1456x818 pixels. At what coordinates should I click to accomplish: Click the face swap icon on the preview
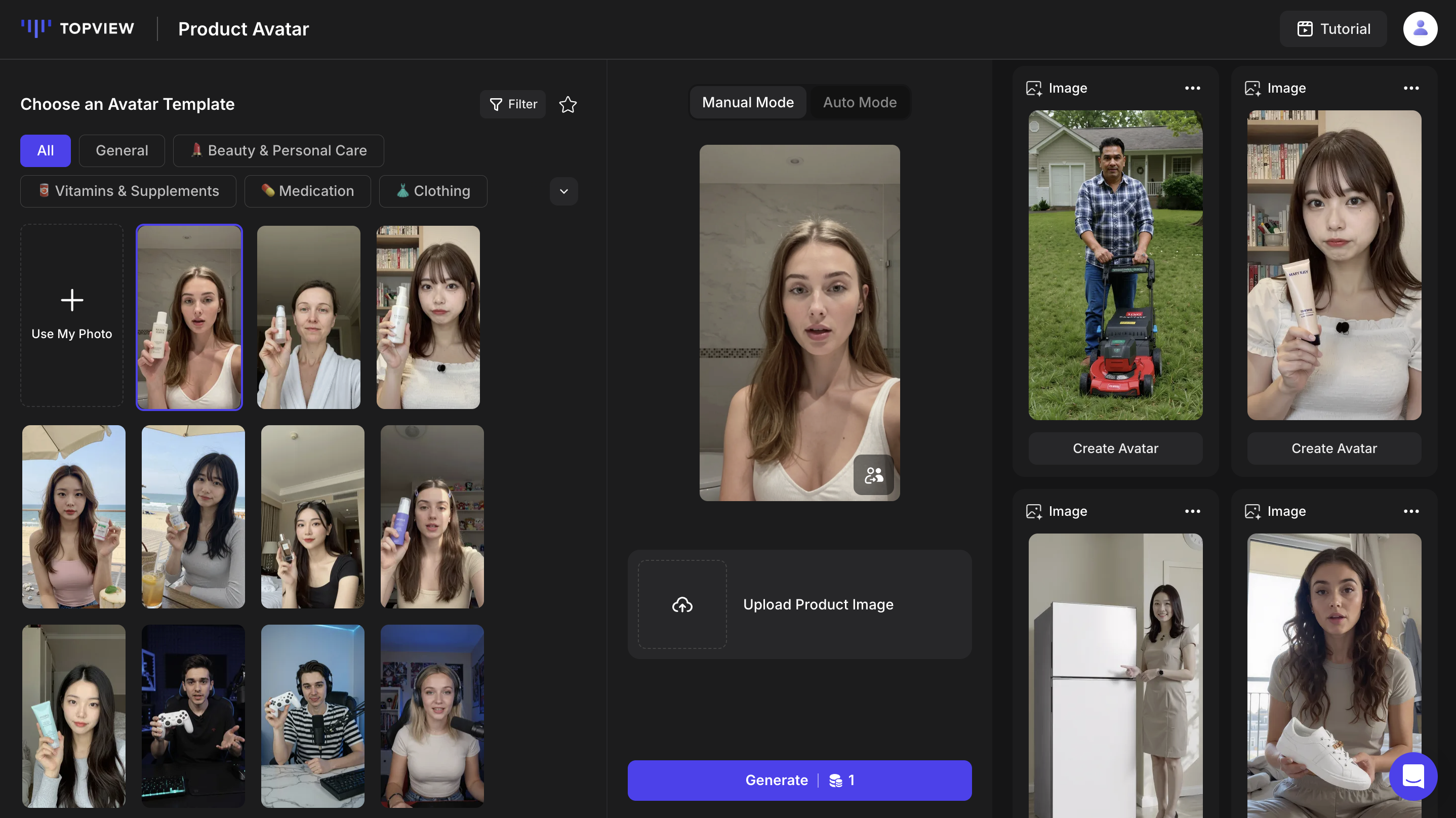tap(873, 475)
